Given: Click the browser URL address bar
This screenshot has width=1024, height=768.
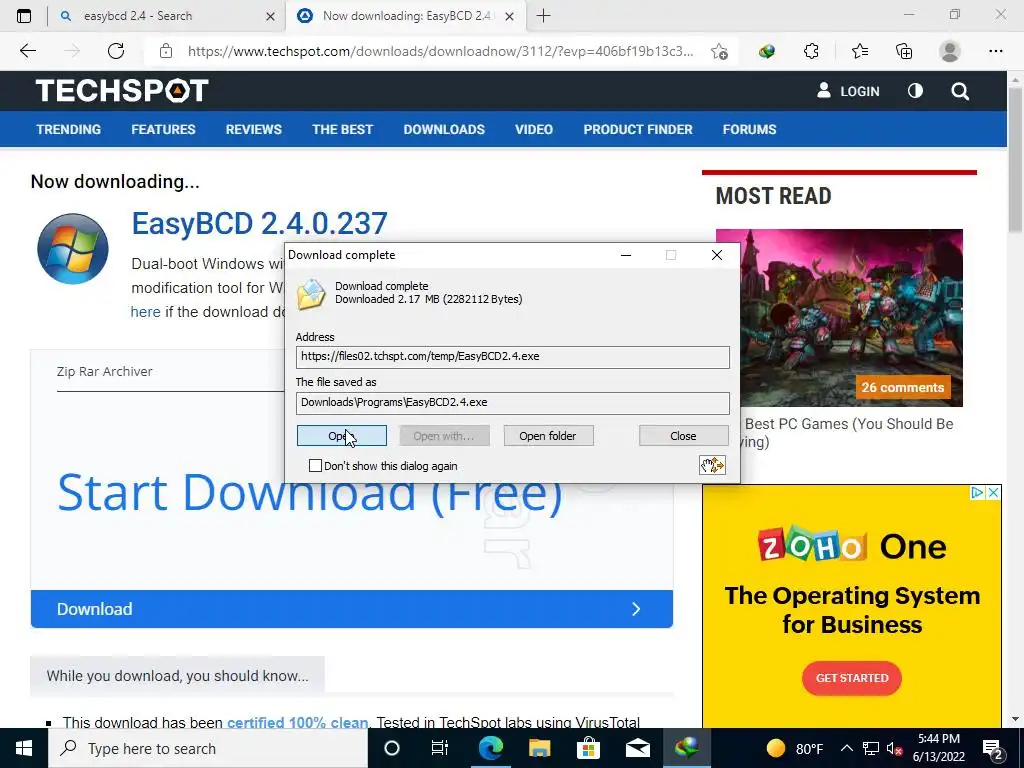Looking at the screenshot, I should tap(440, 51).
